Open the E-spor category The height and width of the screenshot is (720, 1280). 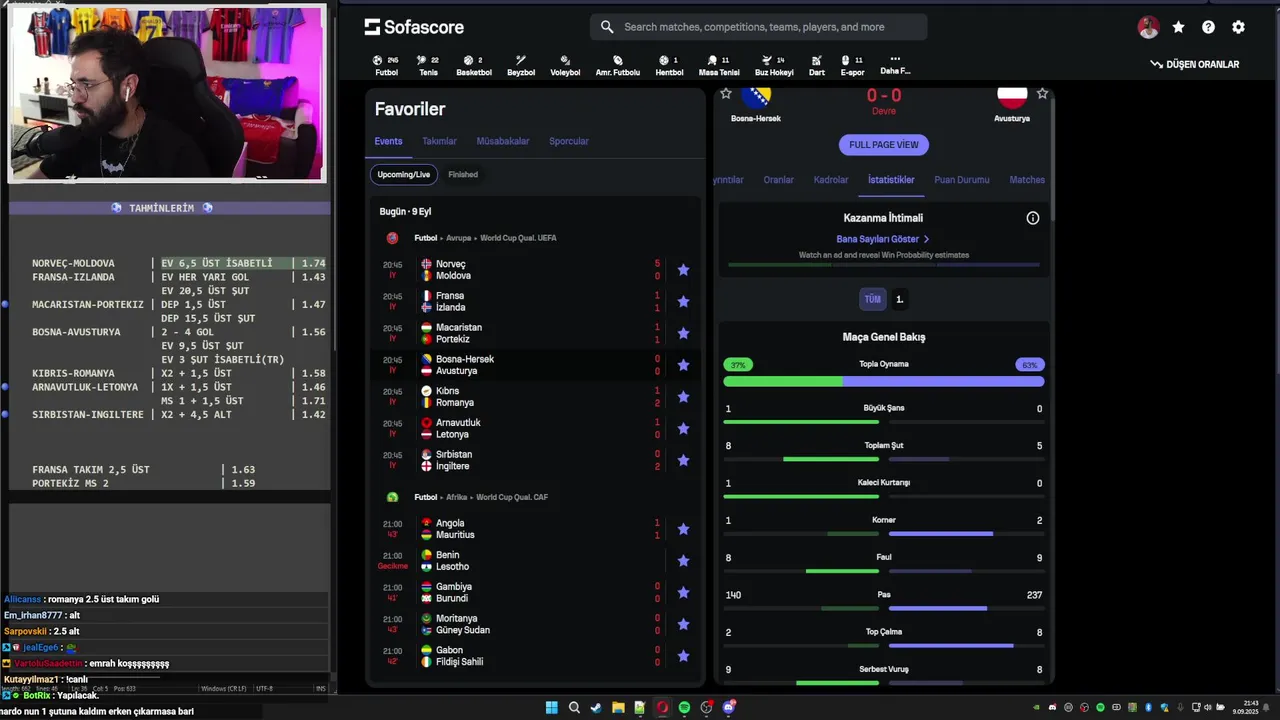[852, 66]
